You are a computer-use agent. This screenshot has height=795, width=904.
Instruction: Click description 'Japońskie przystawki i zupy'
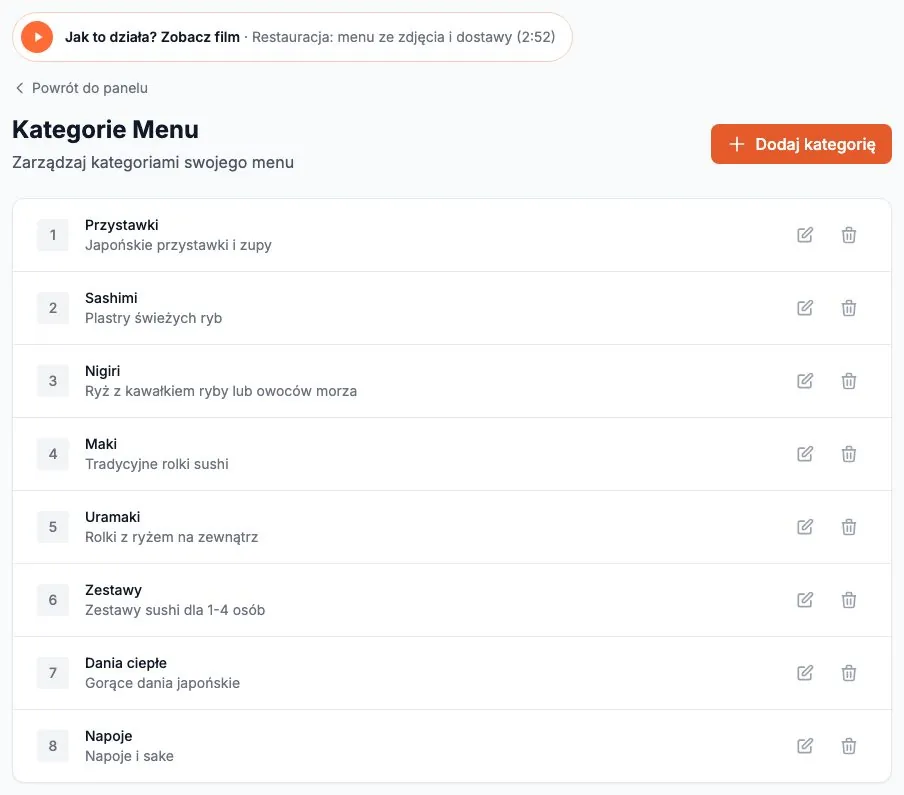click(x=178, y=245)
